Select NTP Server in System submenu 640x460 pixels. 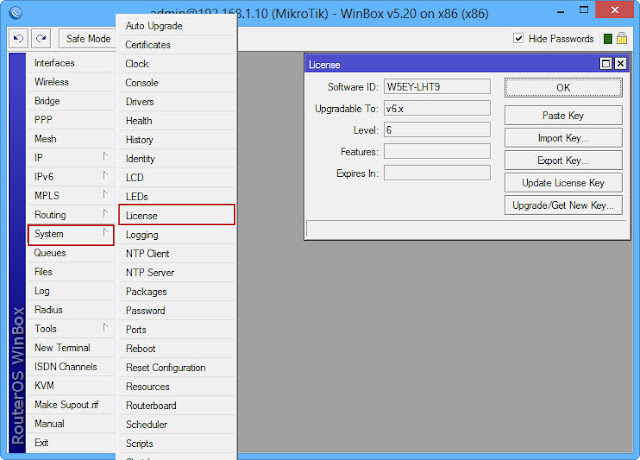(177, 273)
